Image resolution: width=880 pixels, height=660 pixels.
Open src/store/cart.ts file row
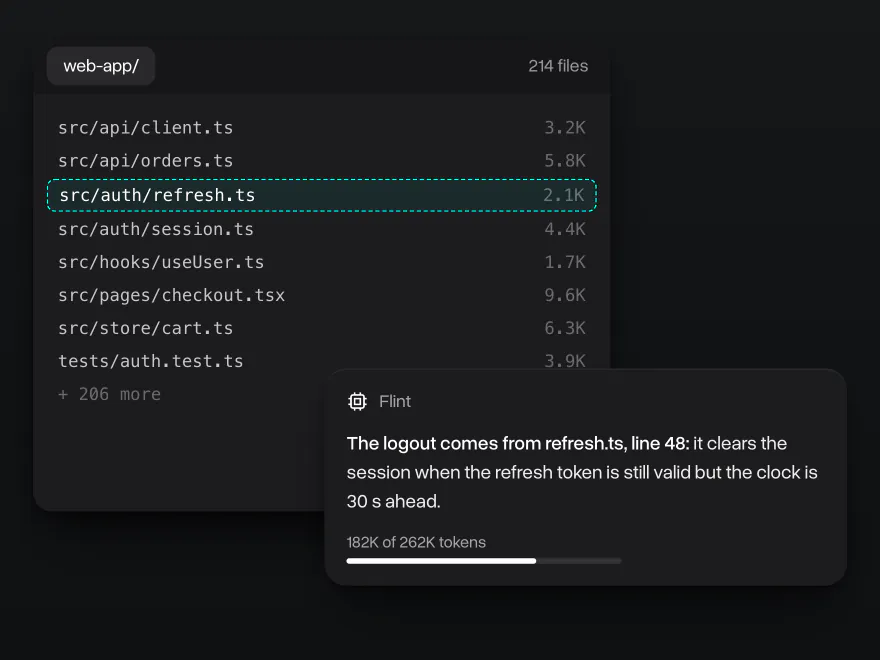(322, 328)
